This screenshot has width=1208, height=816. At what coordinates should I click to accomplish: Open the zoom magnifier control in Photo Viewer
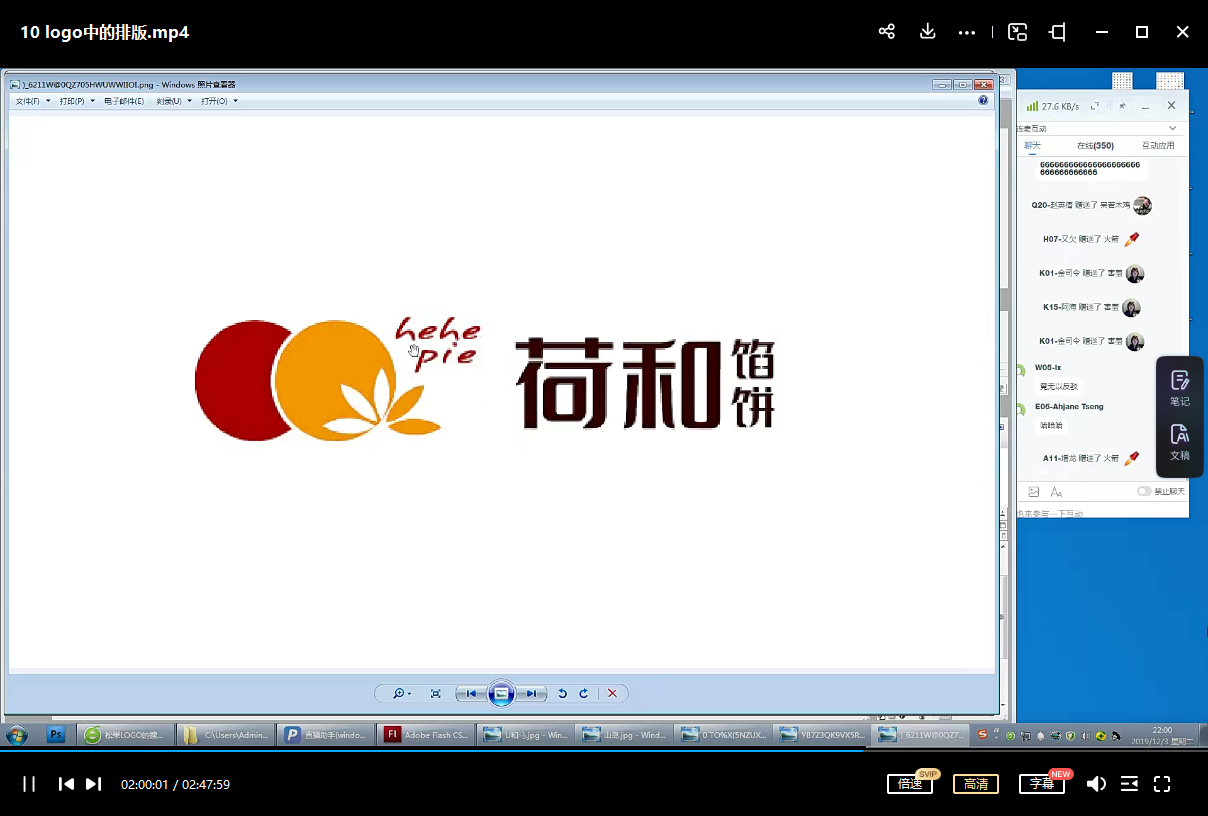[401, 693]
